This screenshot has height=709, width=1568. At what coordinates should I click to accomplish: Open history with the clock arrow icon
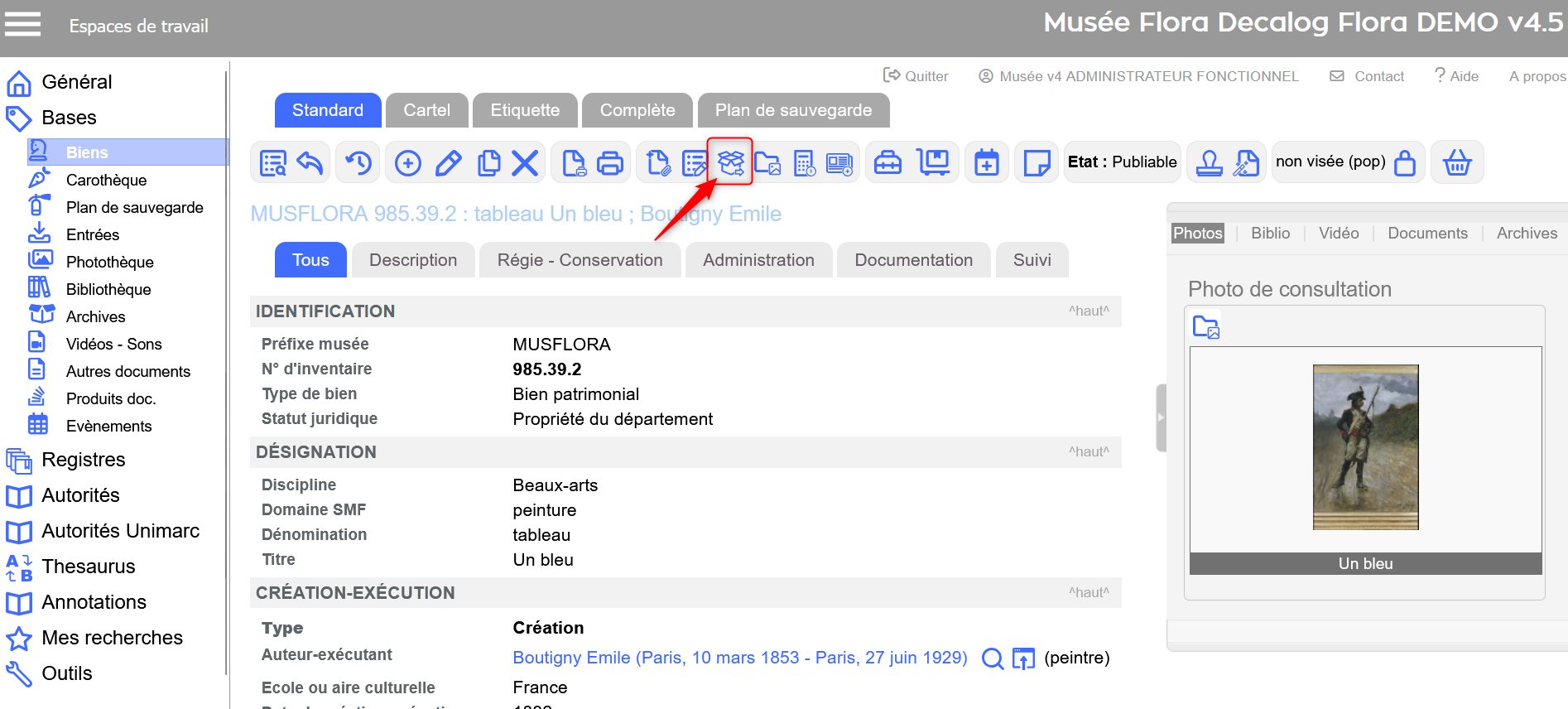tap(358, 162)
